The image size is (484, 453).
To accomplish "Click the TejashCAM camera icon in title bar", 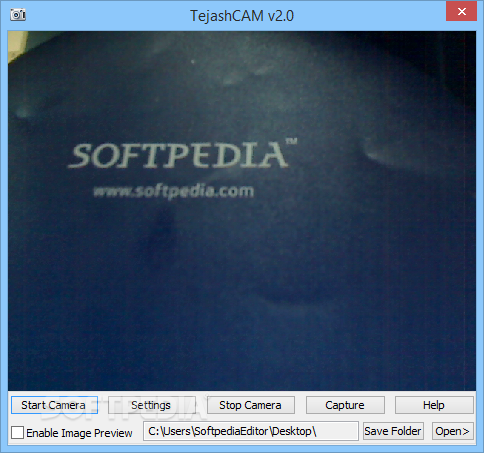I will [18, 15].
